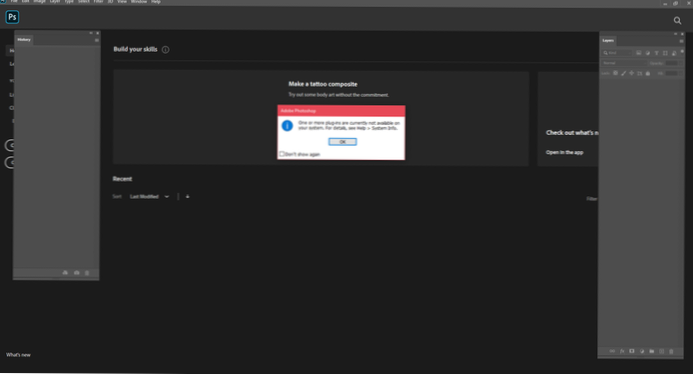Turn layer filtering switch on or off

682,52
